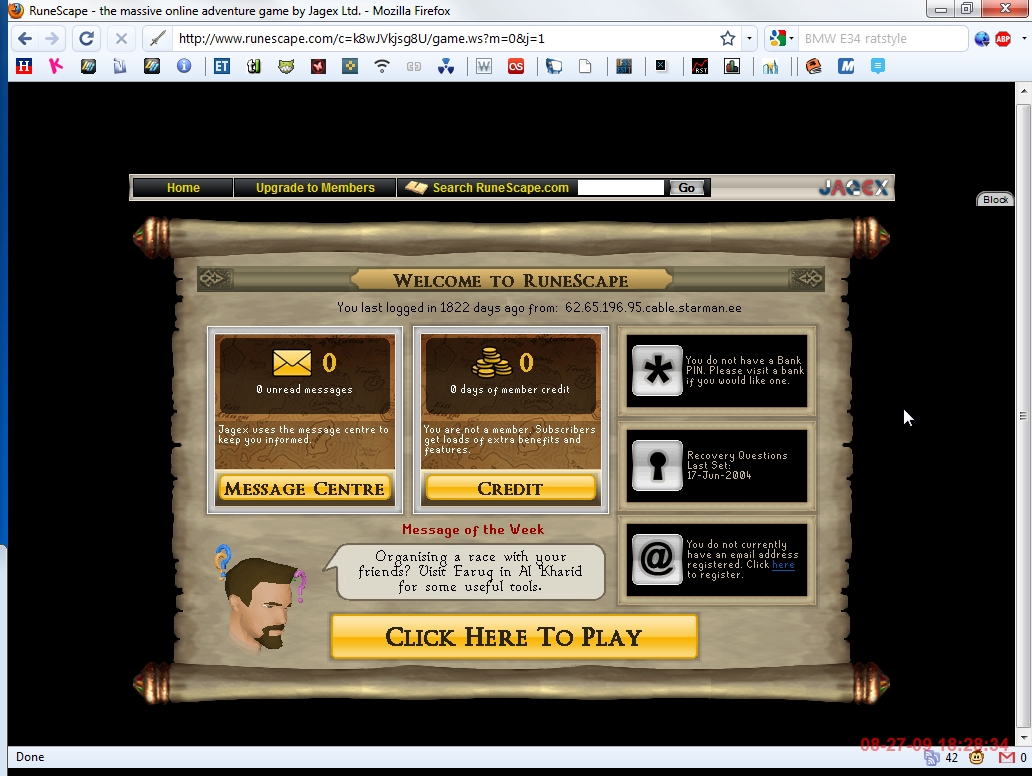Click the URL address bar

click(x=444, y=39)
